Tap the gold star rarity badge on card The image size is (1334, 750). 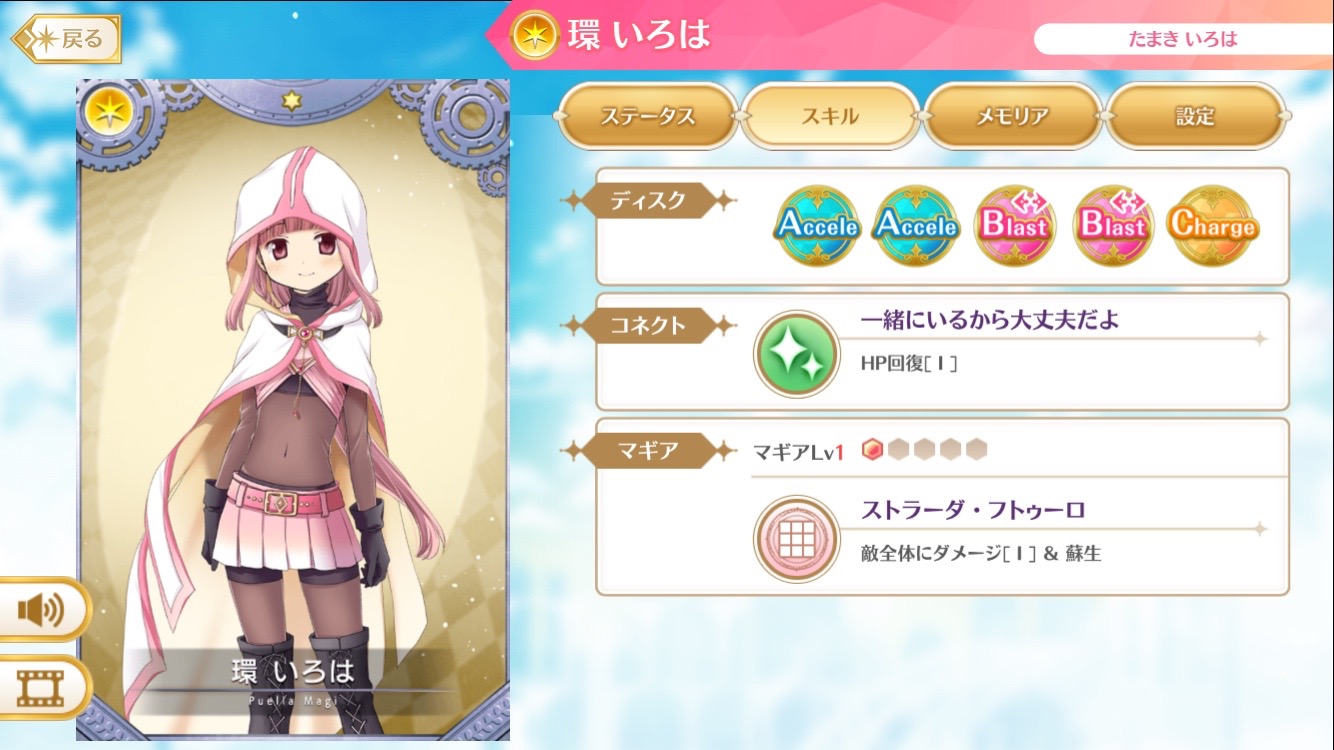coord(107,110)
